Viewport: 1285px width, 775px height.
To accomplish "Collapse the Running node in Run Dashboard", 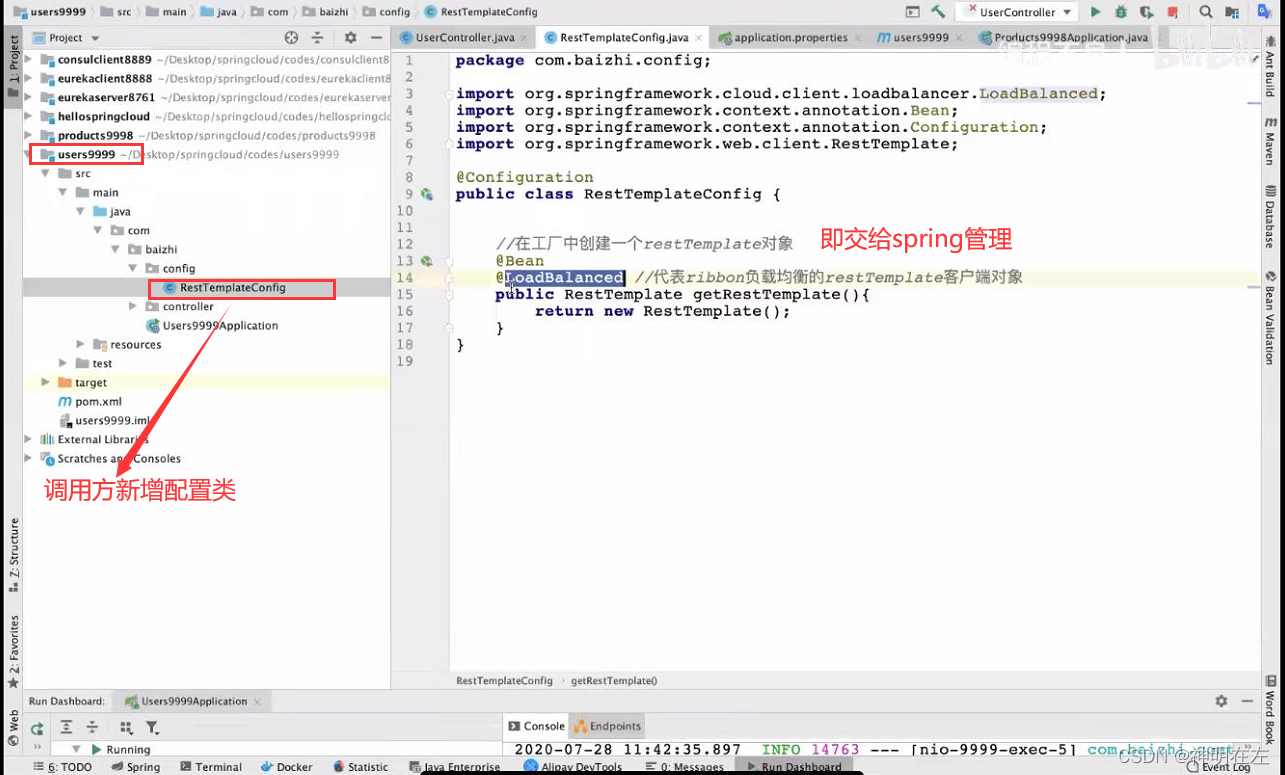I will pyautogui.click(x=75, y=749).
